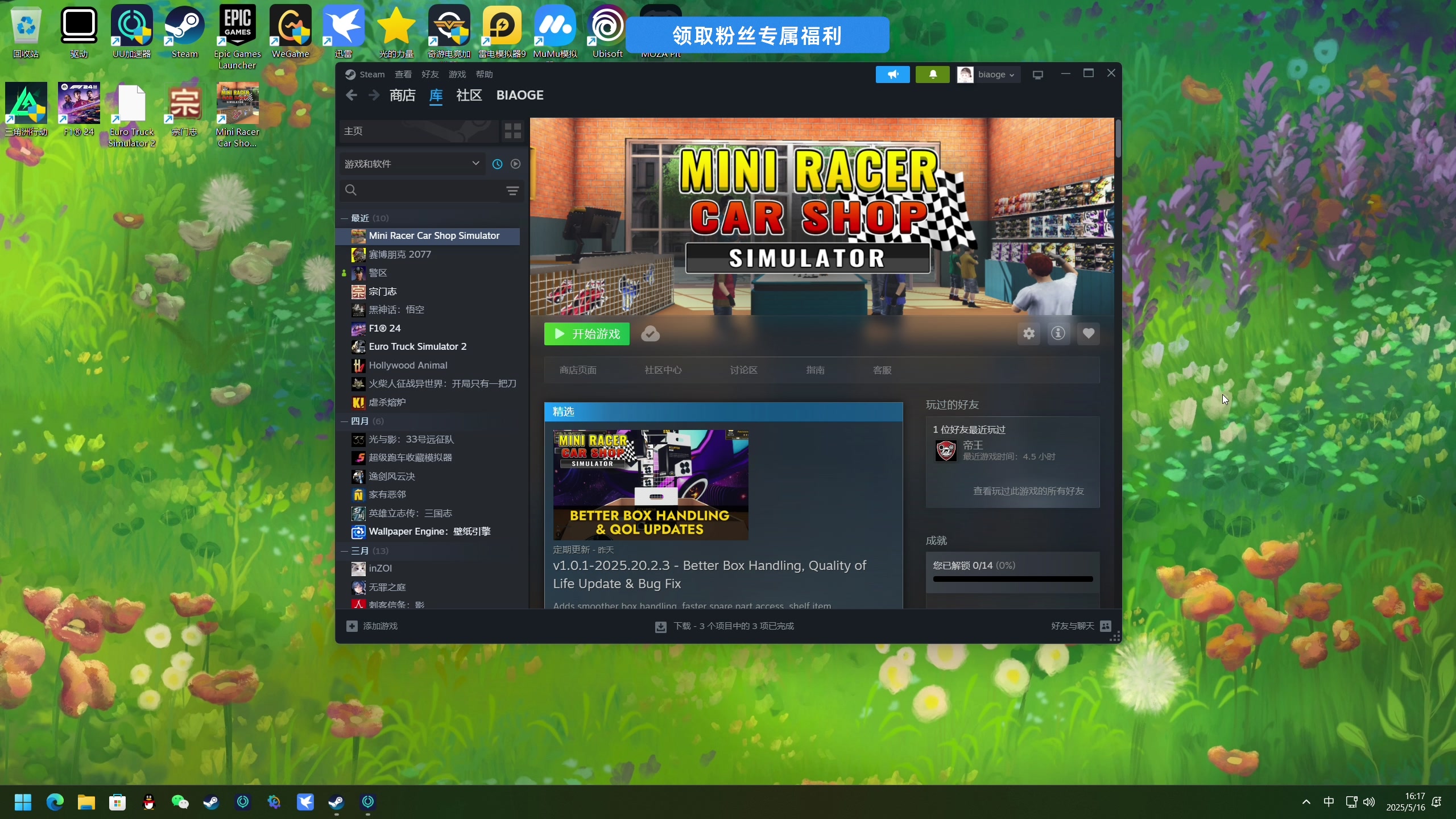The width and height of the screenshot is (1456, 819).
Task: Open the 游戏 menu
Action: pyautogui.click(x=457, y=75)
